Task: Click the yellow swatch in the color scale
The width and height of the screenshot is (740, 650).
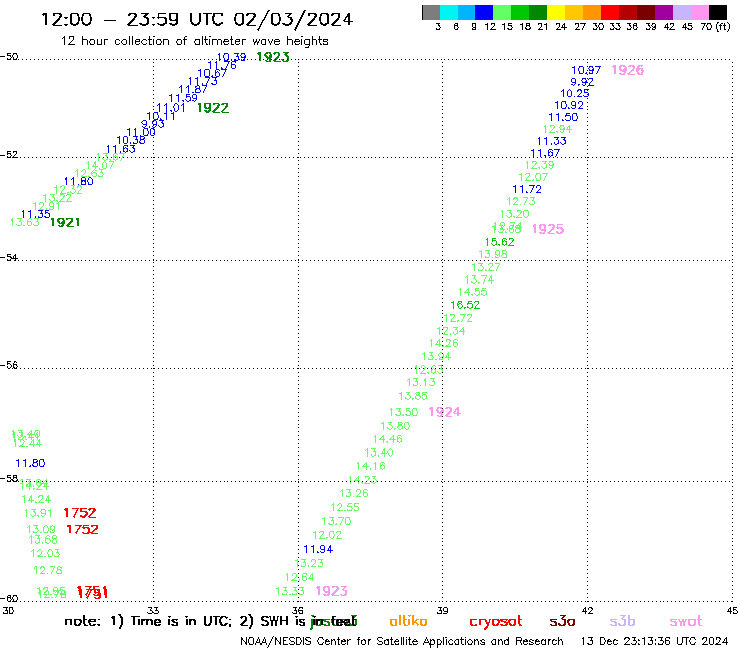Action: tap(555, 12)
